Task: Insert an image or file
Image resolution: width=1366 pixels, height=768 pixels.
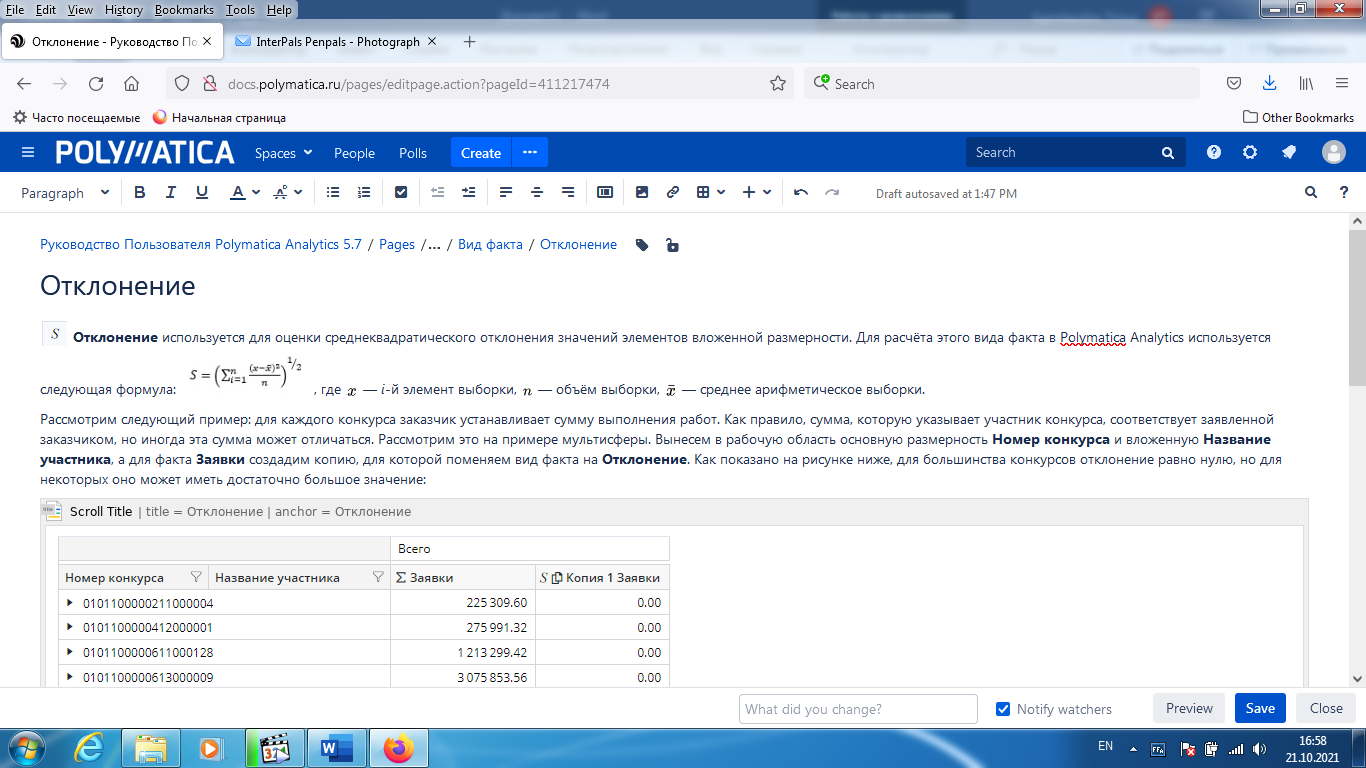Action: 642,193
